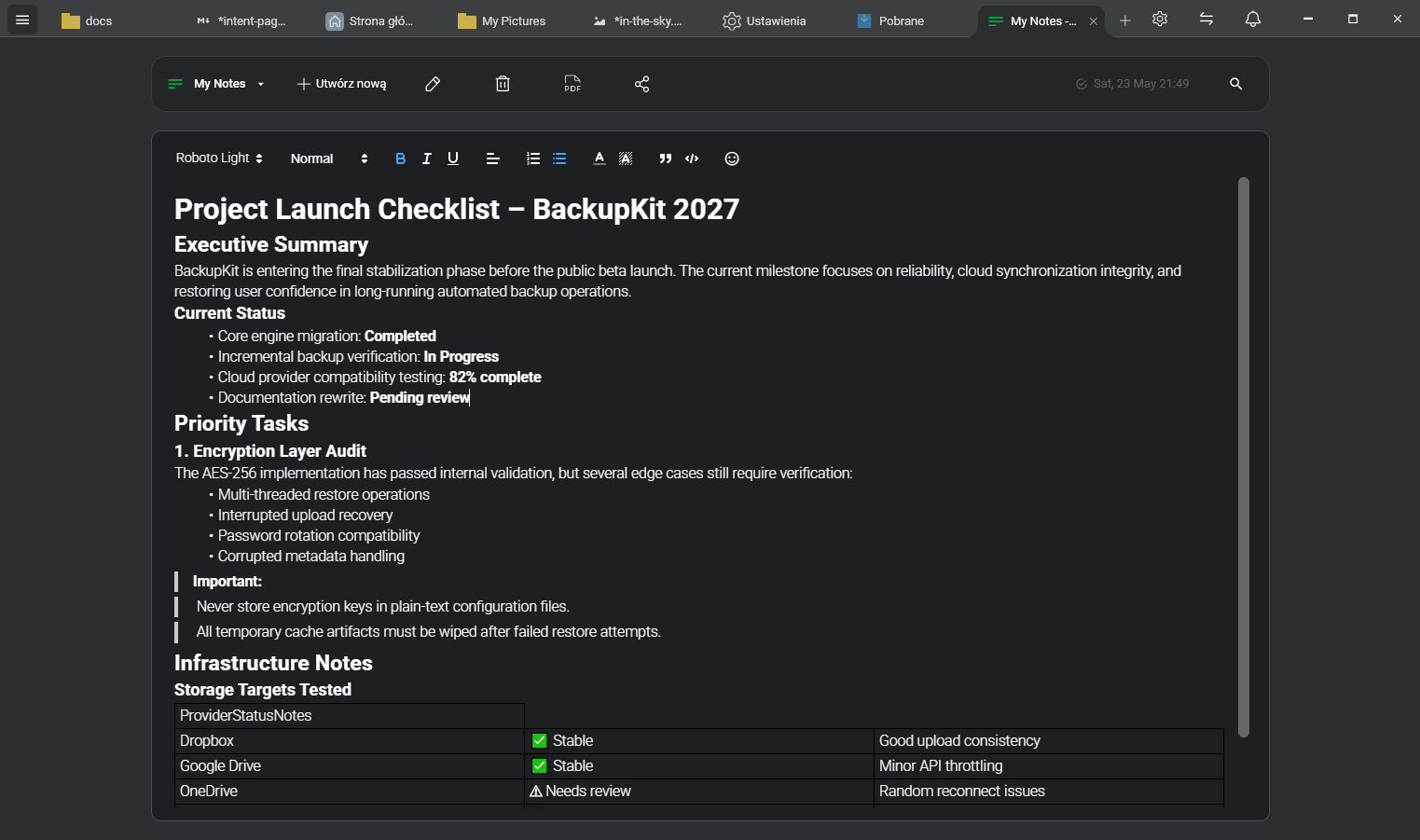Delete note with trash icon
This screenshot has height=840, width=1420.
click(x=503, y=84)
